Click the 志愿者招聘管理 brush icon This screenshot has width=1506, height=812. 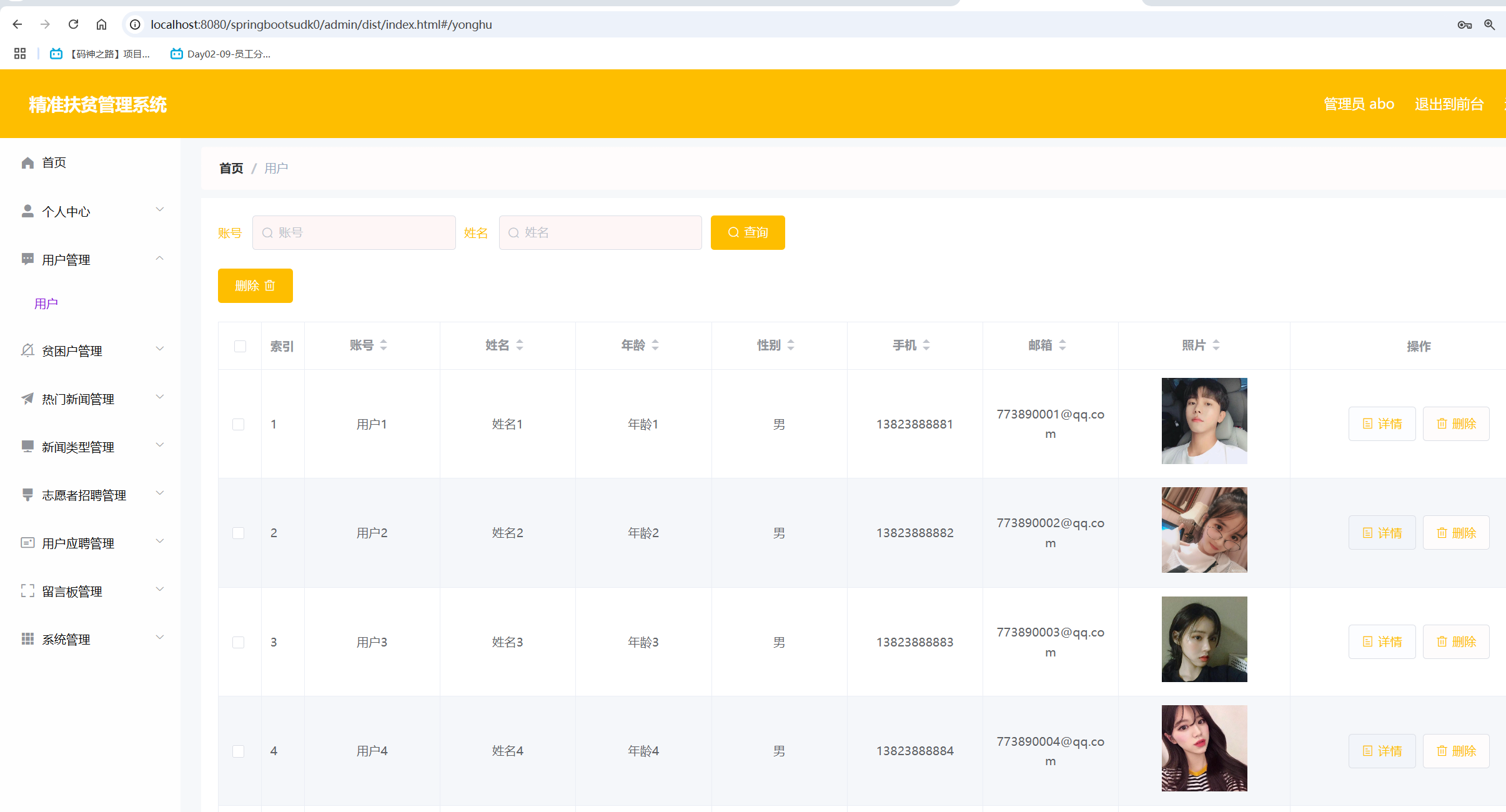point(27,495)
